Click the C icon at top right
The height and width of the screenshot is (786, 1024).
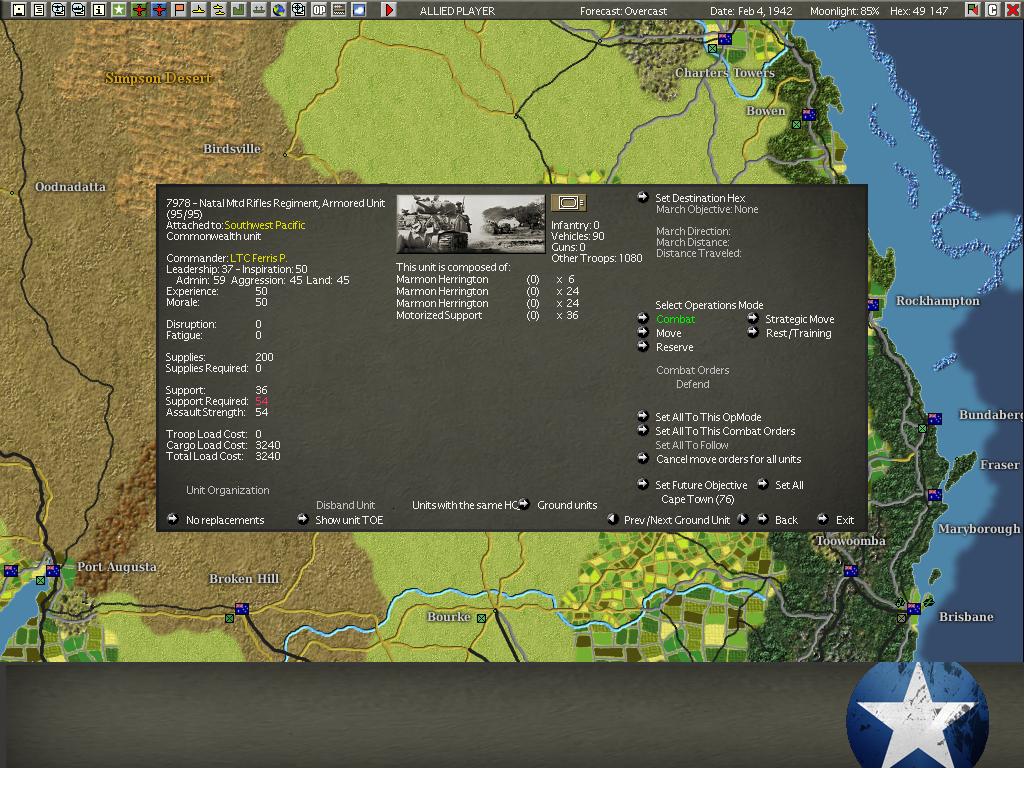992,10
